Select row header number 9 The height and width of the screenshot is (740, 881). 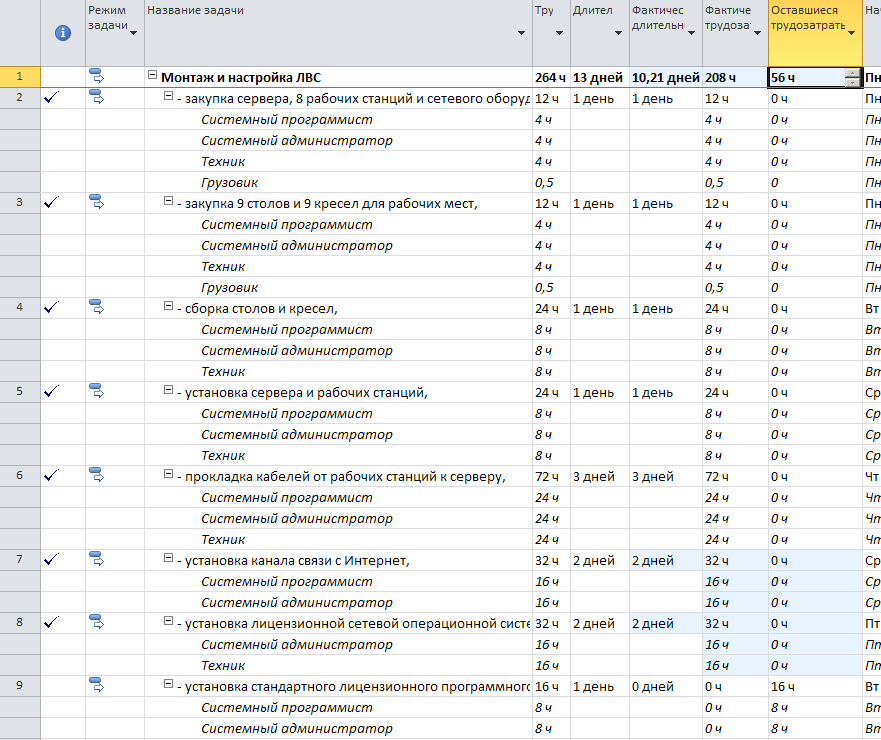(20, 685)
